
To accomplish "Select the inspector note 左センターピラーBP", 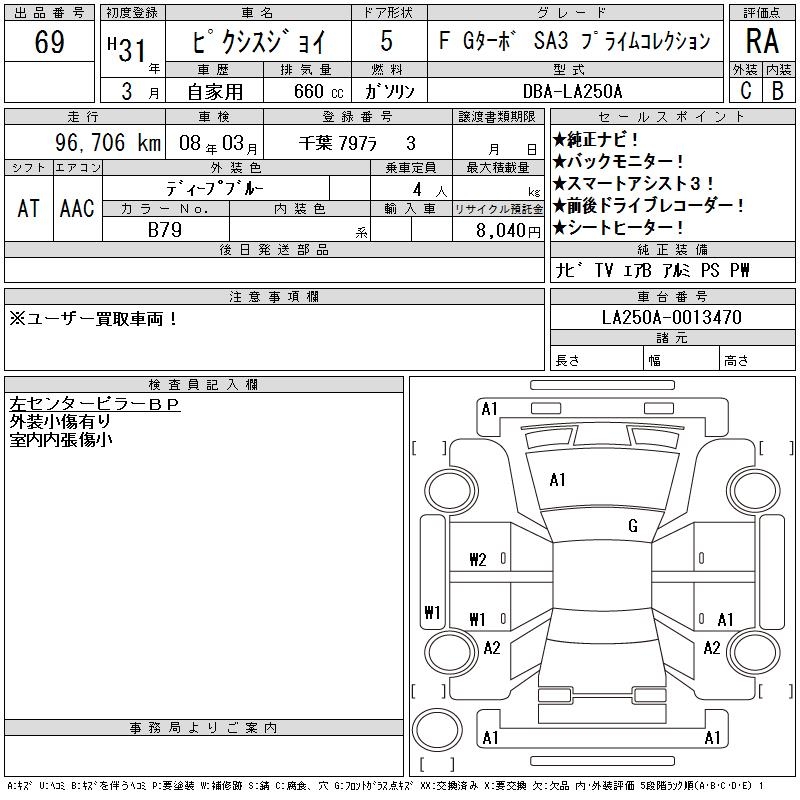I will [95, 404].
